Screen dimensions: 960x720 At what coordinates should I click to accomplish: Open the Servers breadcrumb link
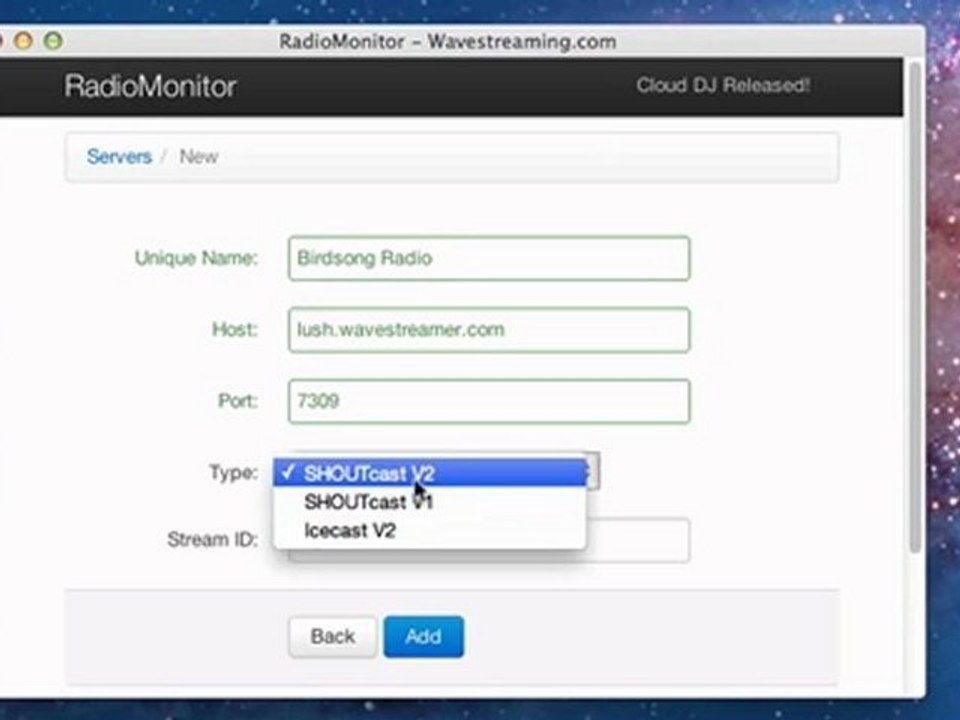tap(119, 157)
